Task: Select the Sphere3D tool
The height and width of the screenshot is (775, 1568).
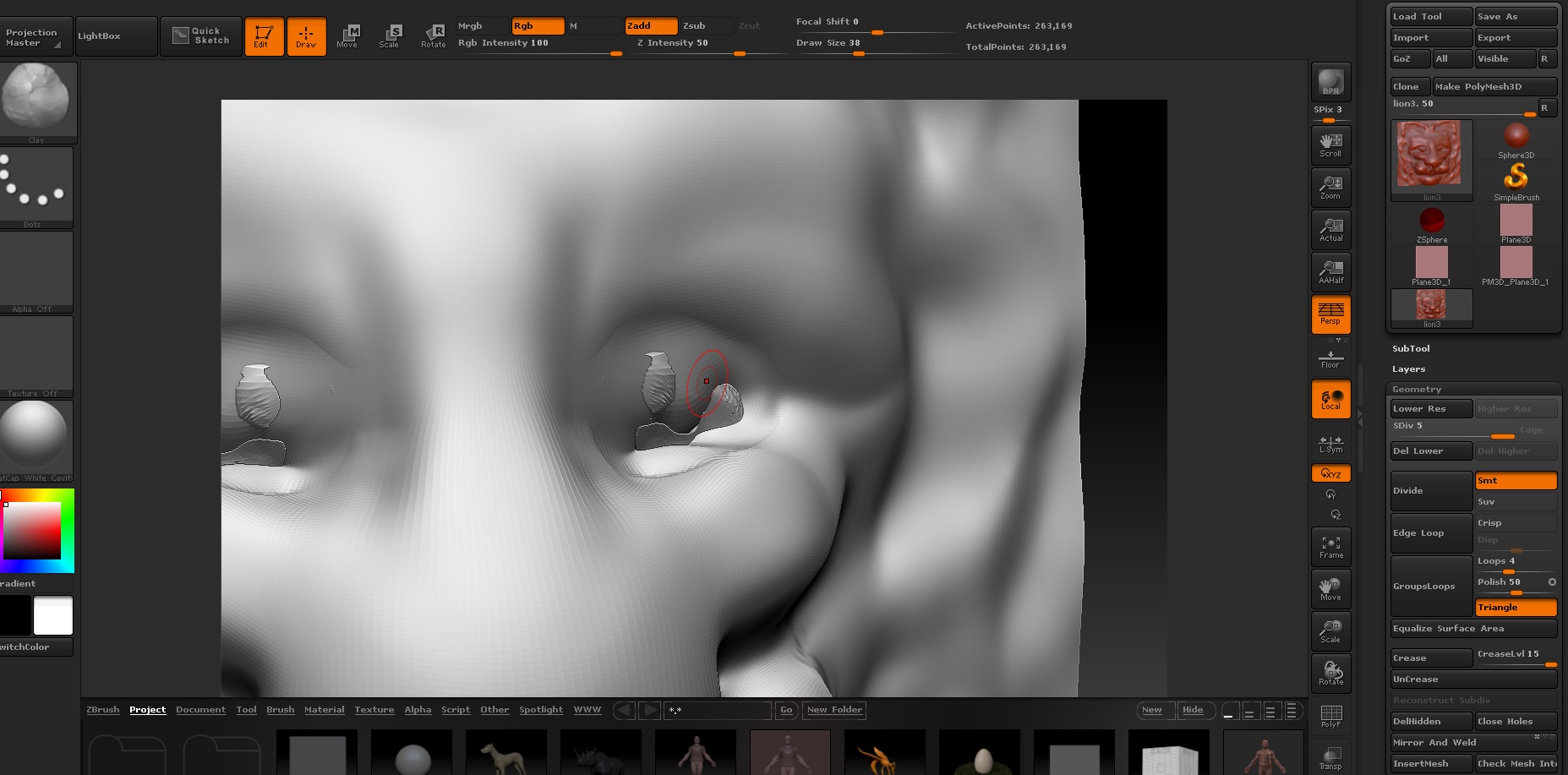Action: (x=1516, y=139)
